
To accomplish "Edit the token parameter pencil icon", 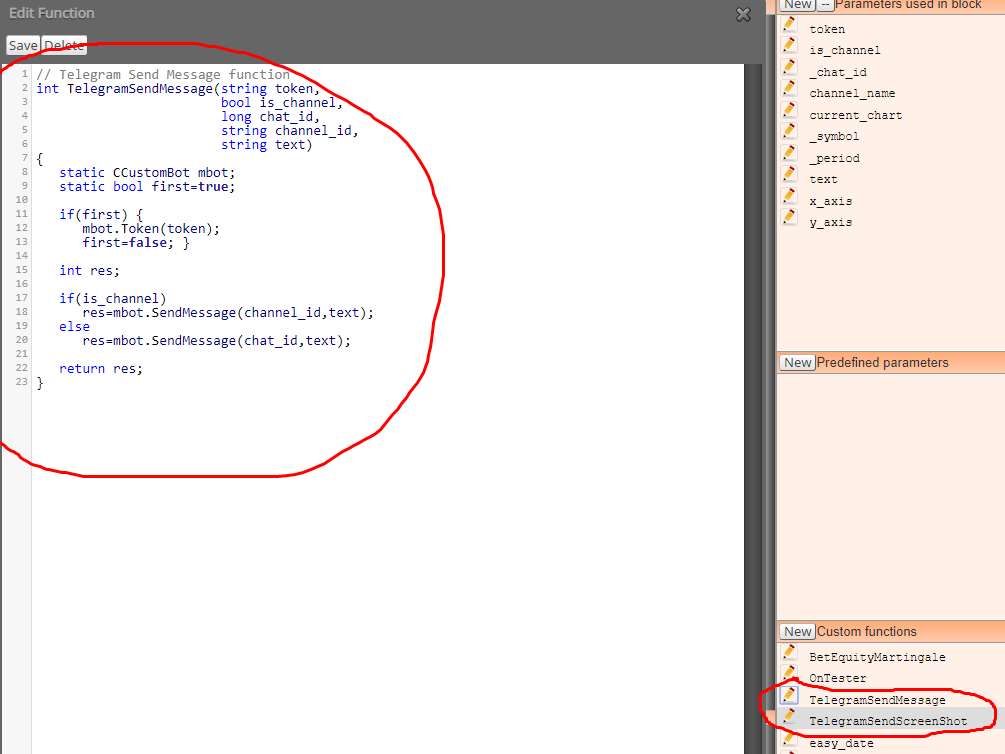I will click(790, 25).
